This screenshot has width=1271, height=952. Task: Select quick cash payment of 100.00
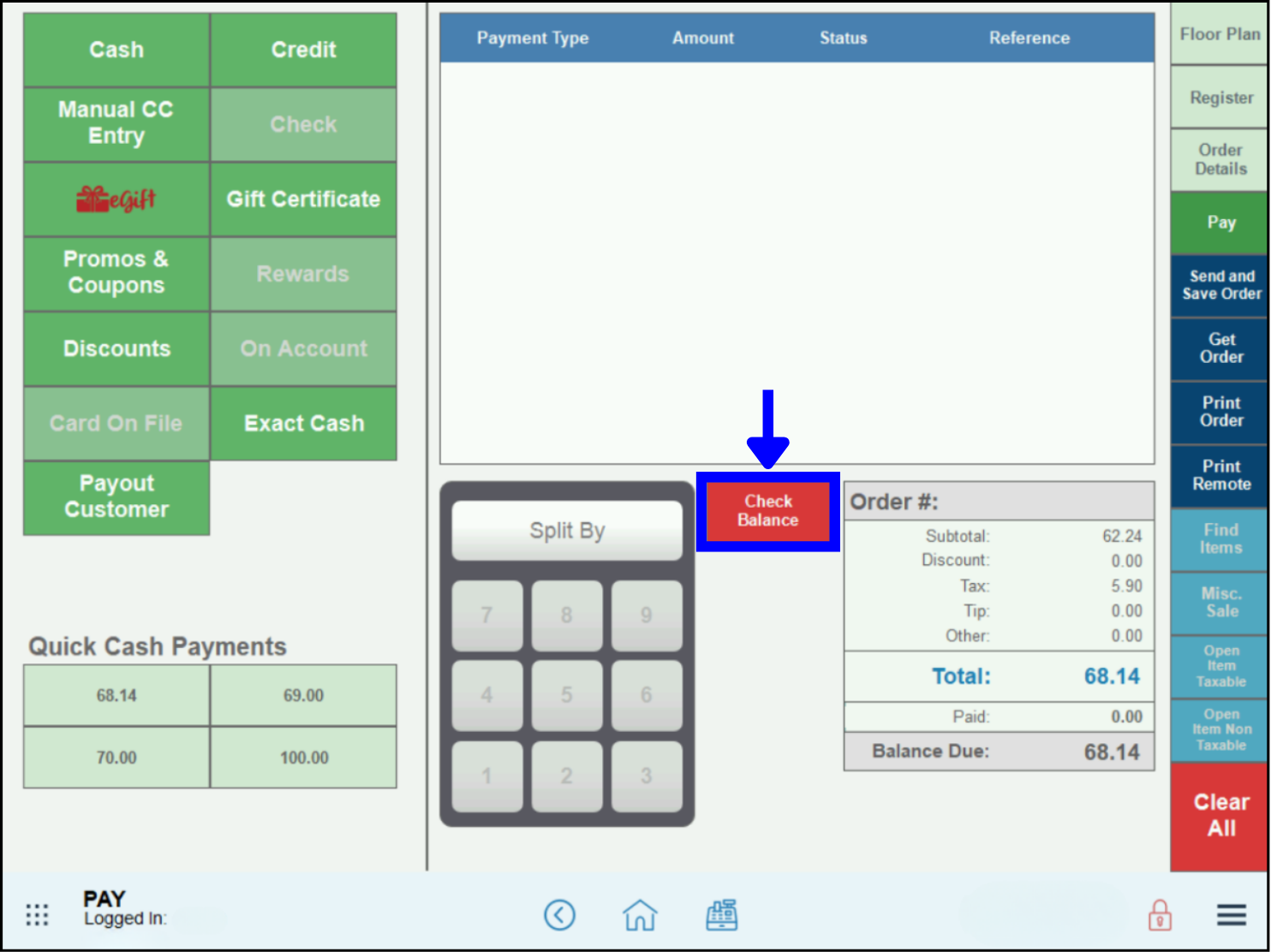(x=303, y=757)
